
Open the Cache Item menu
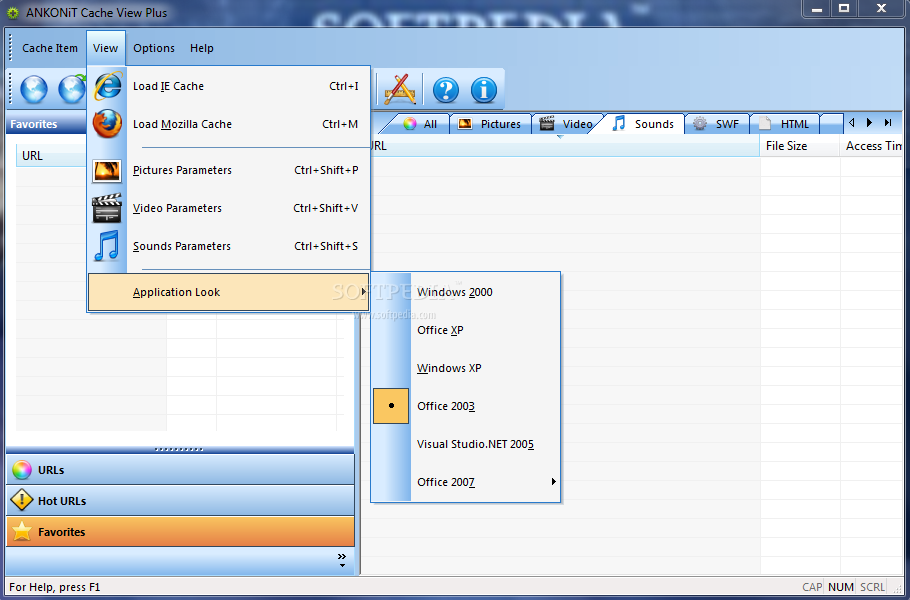coord(50,48)
